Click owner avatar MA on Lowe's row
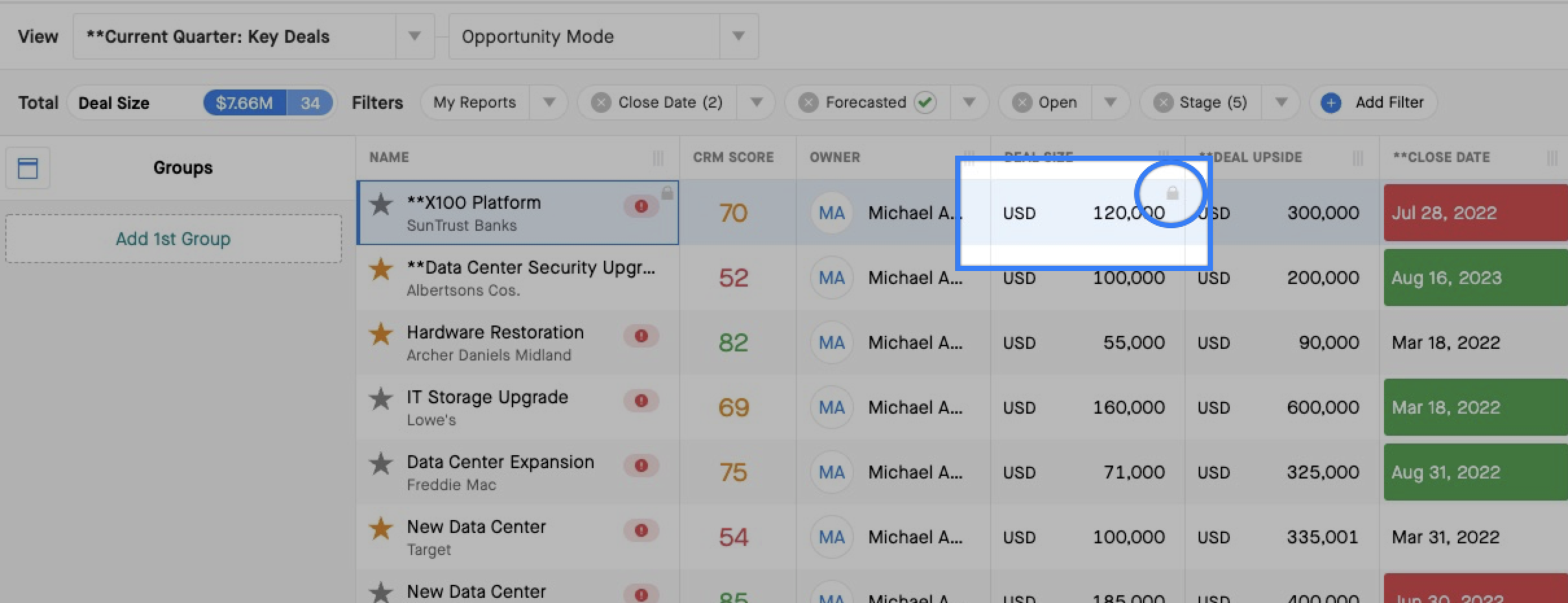The image size is (1568, 603). coord(831,407)
